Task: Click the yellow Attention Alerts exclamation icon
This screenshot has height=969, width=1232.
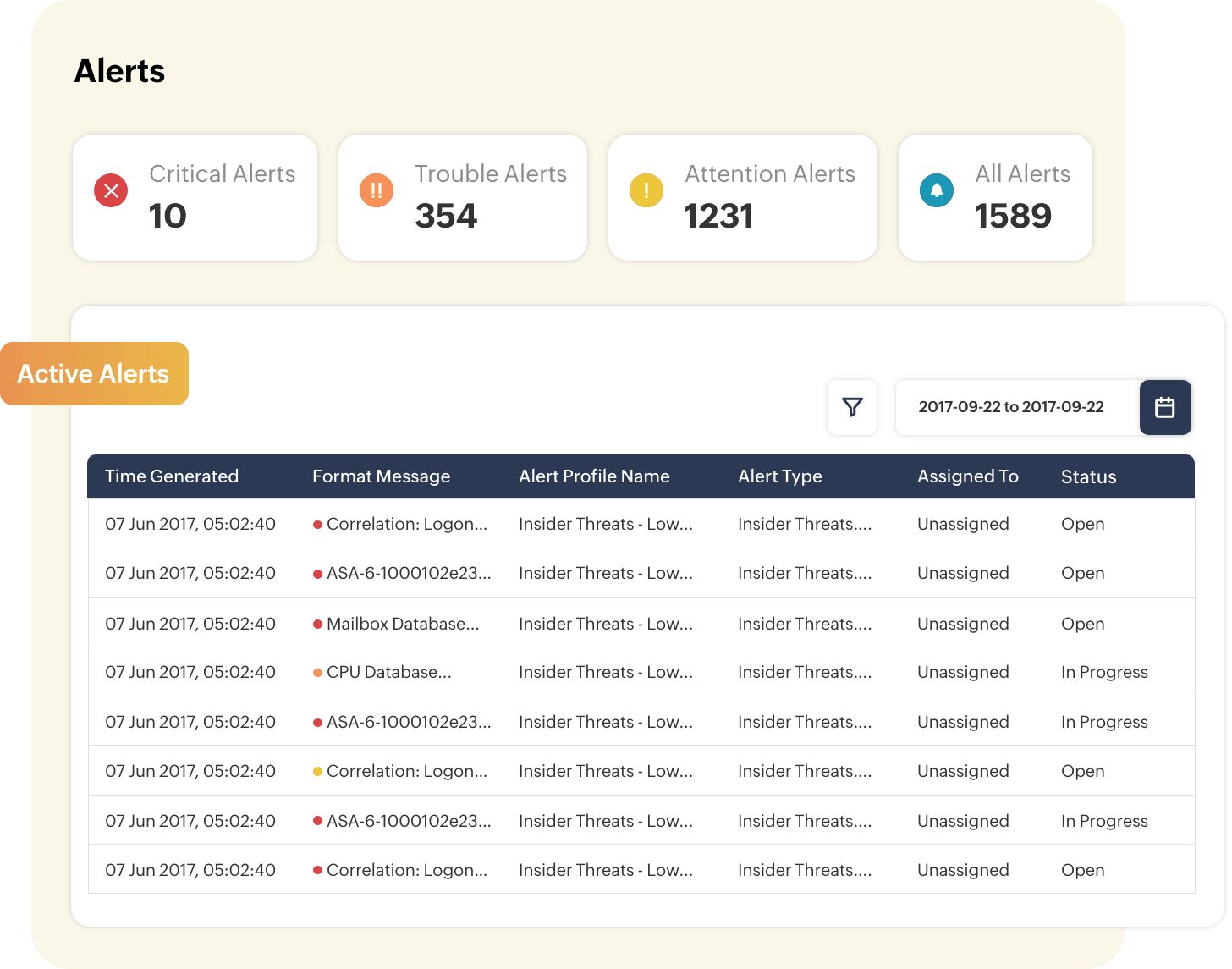Action: point(646,190)
